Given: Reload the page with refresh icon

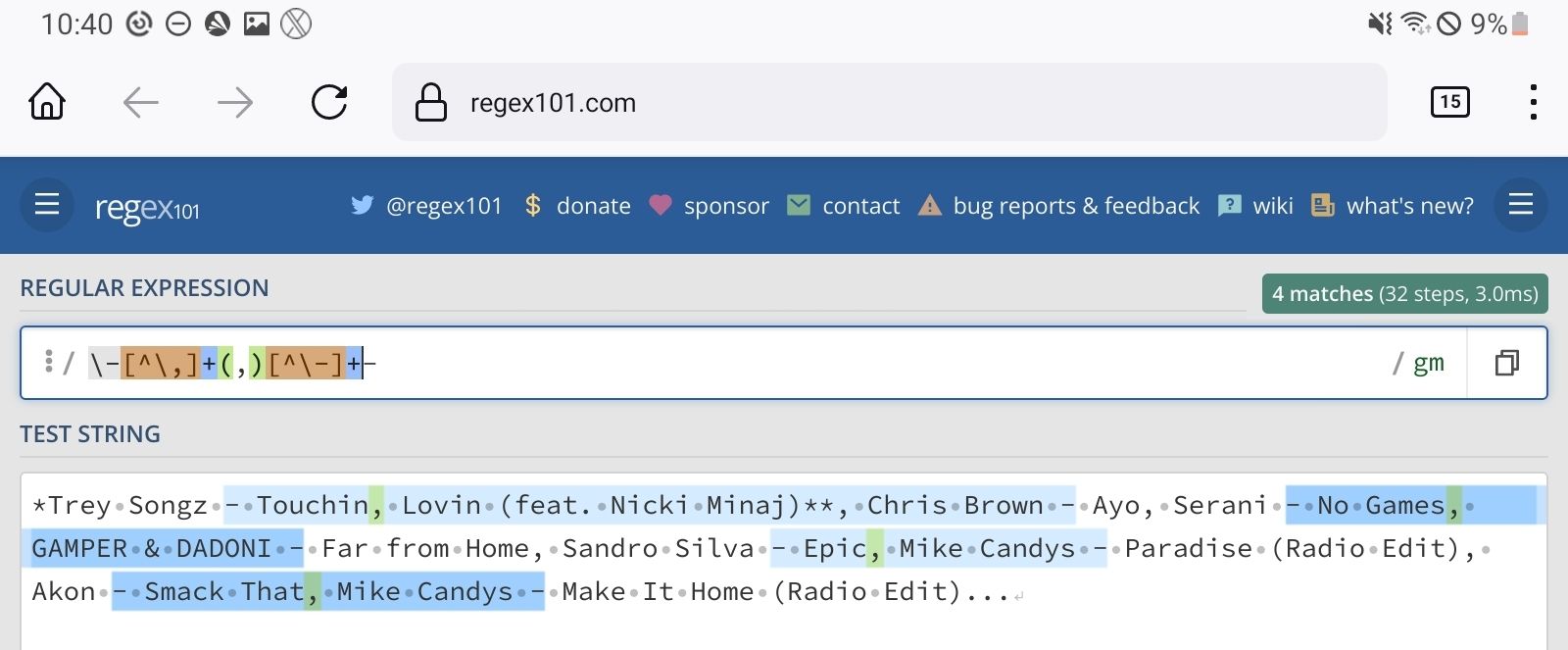Looking at the screenshot, I should coord(329,102).
